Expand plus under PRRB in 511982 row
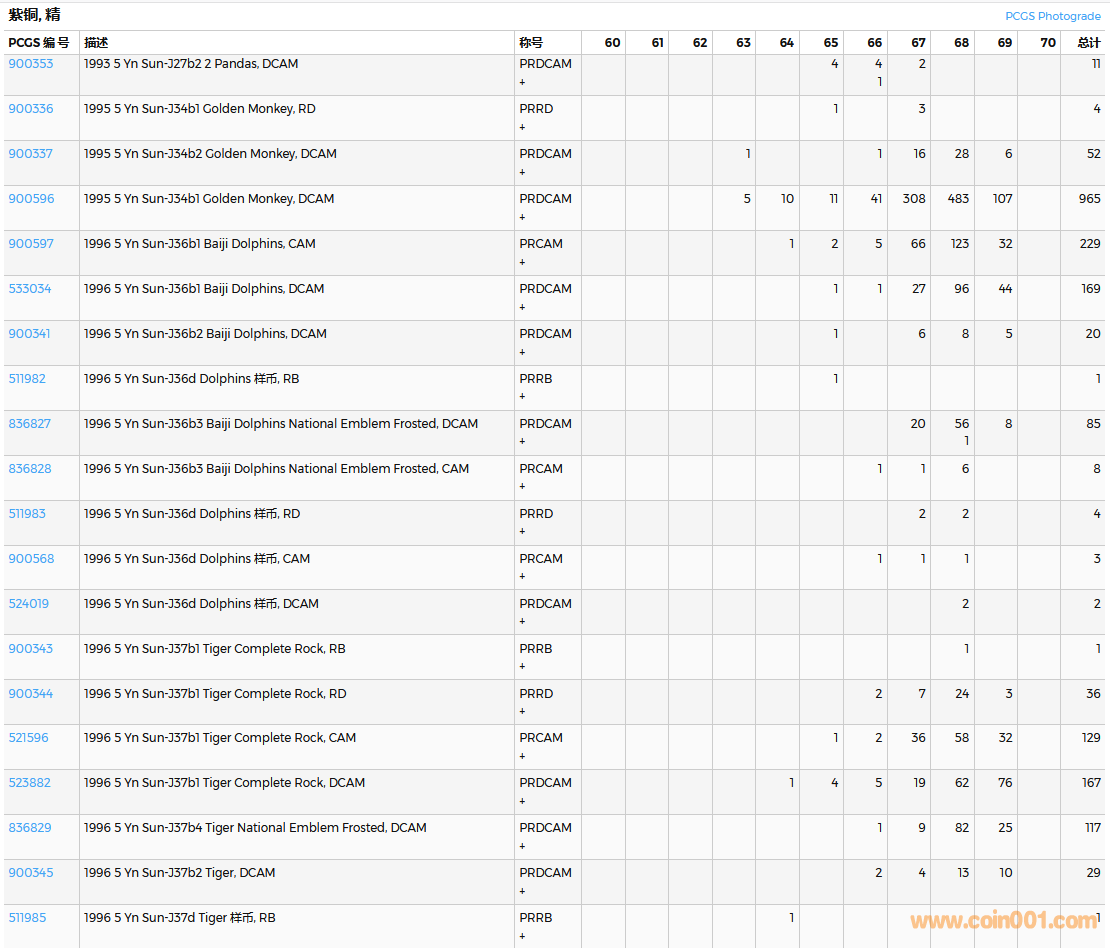The height and width of the screenshot is (948, 1110). pos(522,397)
